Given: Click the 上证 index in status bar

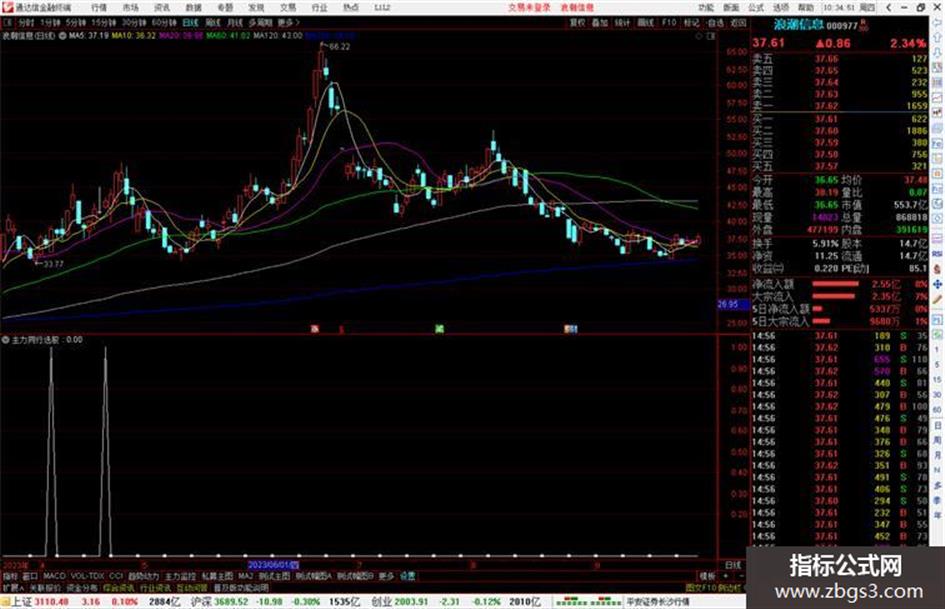Looking at the screenshot, I should point(22,602).
